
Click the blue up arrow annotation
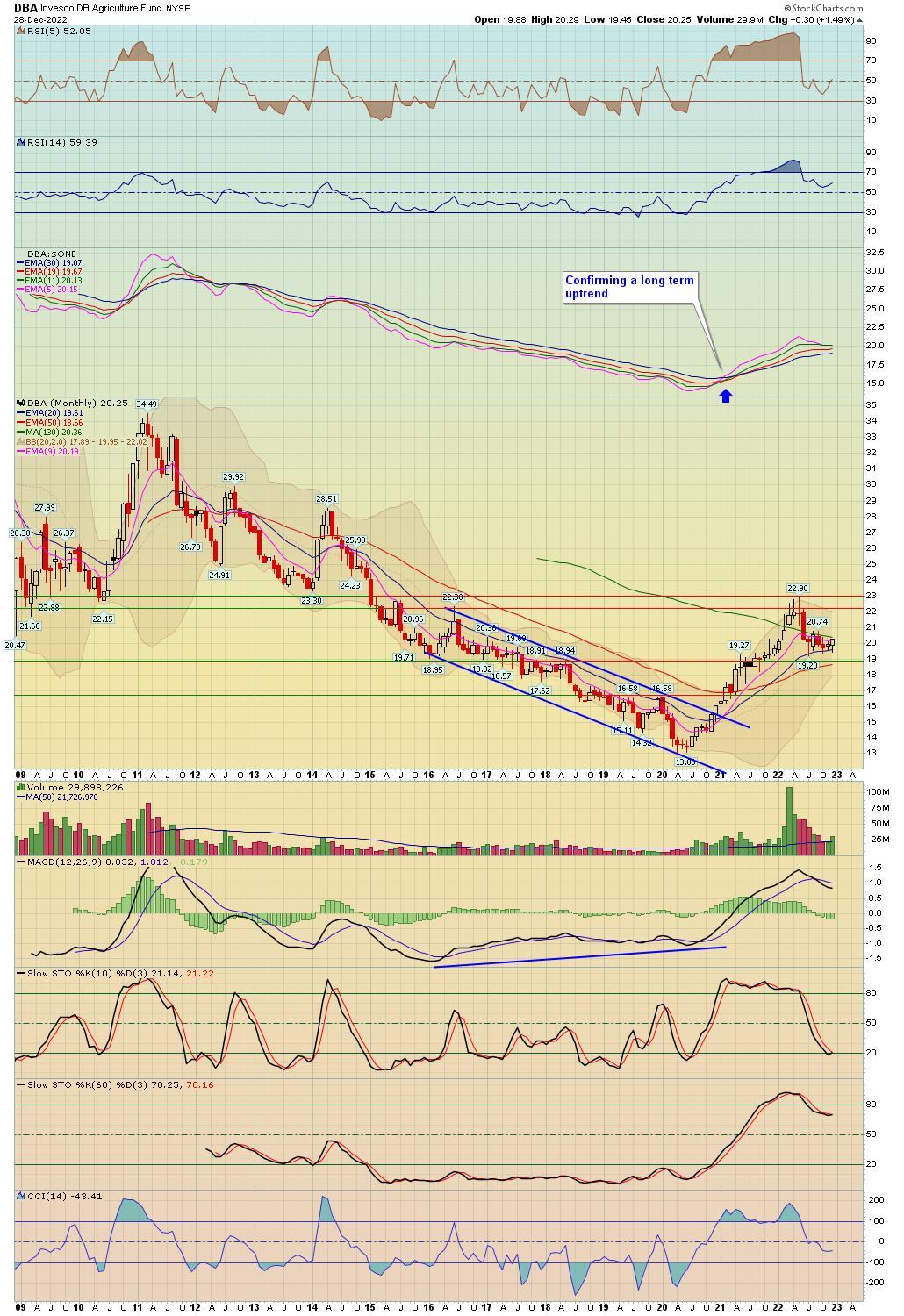point(726,396)
